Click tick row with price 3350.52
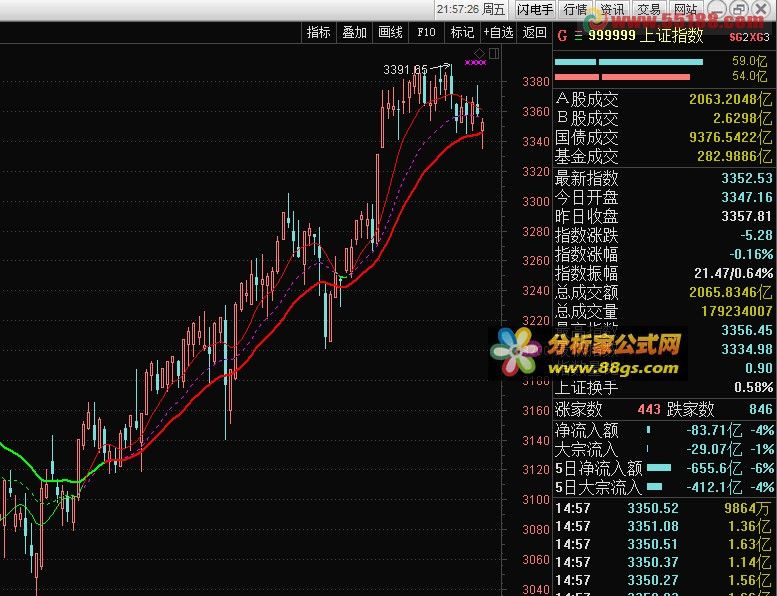This screenshot has height=596, width=777. point(664,508)
